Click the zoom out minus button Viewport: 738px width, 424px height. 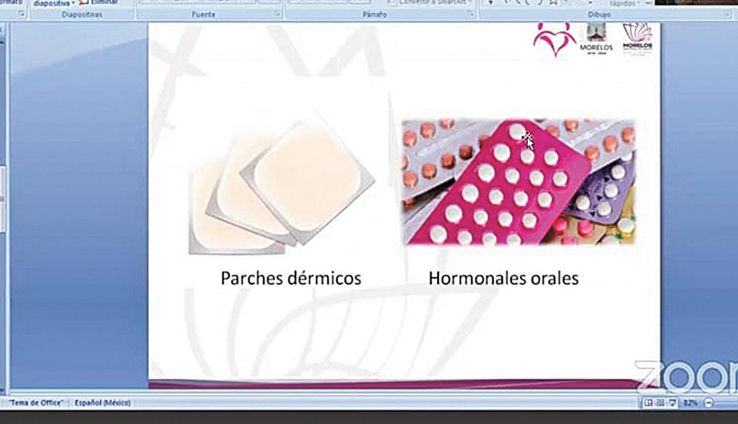click(x=708, y=402)
